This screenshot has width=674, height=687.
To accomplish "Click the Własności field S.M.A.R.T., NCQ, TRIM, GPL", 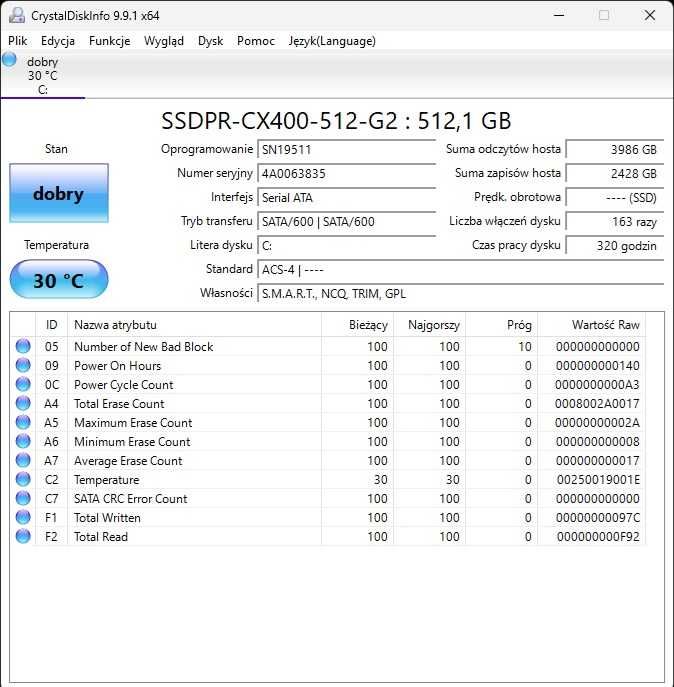I will [461, 294].
